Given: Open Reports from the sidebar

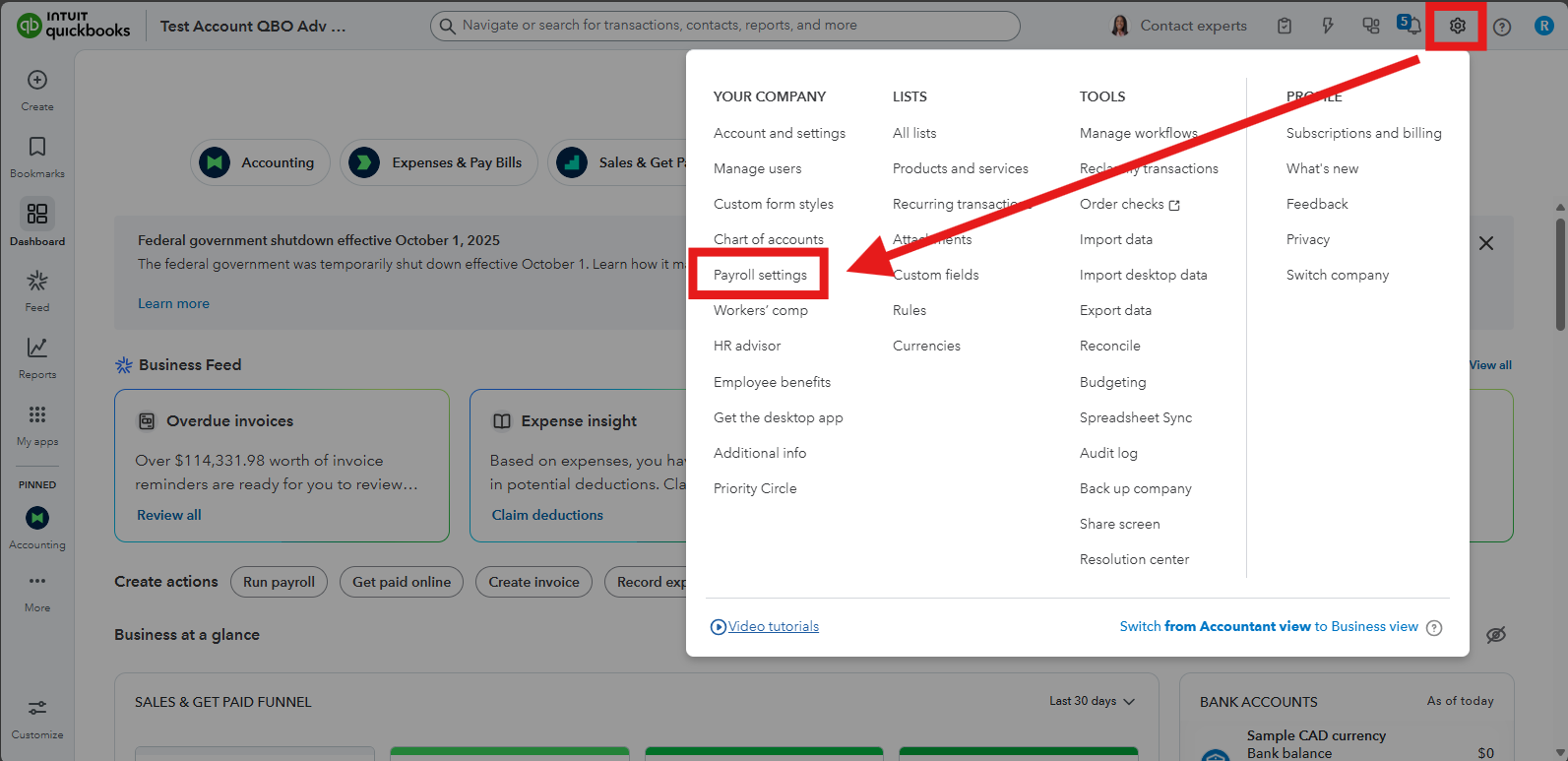Looking at the screenshot, I should click(x=37, y=349).
